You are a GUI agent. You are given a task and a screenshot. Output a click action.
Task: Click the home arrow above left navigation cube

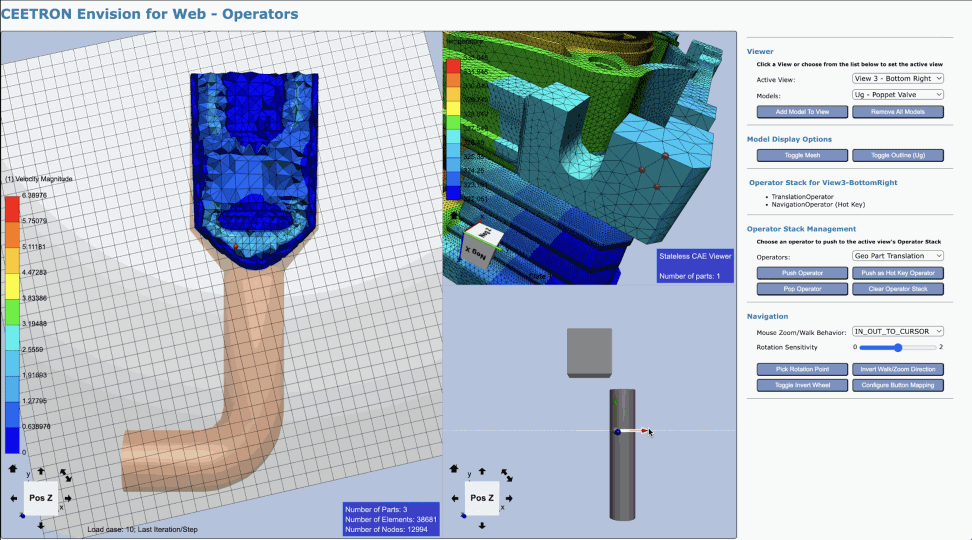pos(12,468)
